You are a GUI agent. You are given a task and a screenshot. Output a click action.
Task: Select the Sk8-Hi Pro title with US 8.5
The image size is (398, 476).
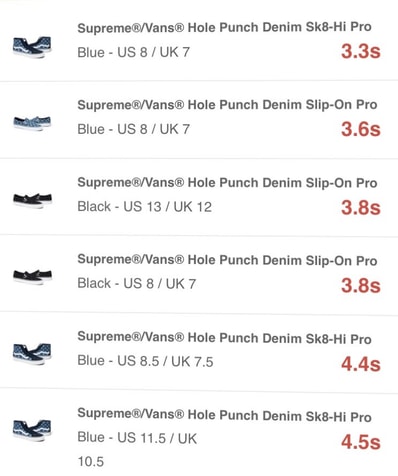click(x=224, y=338)
